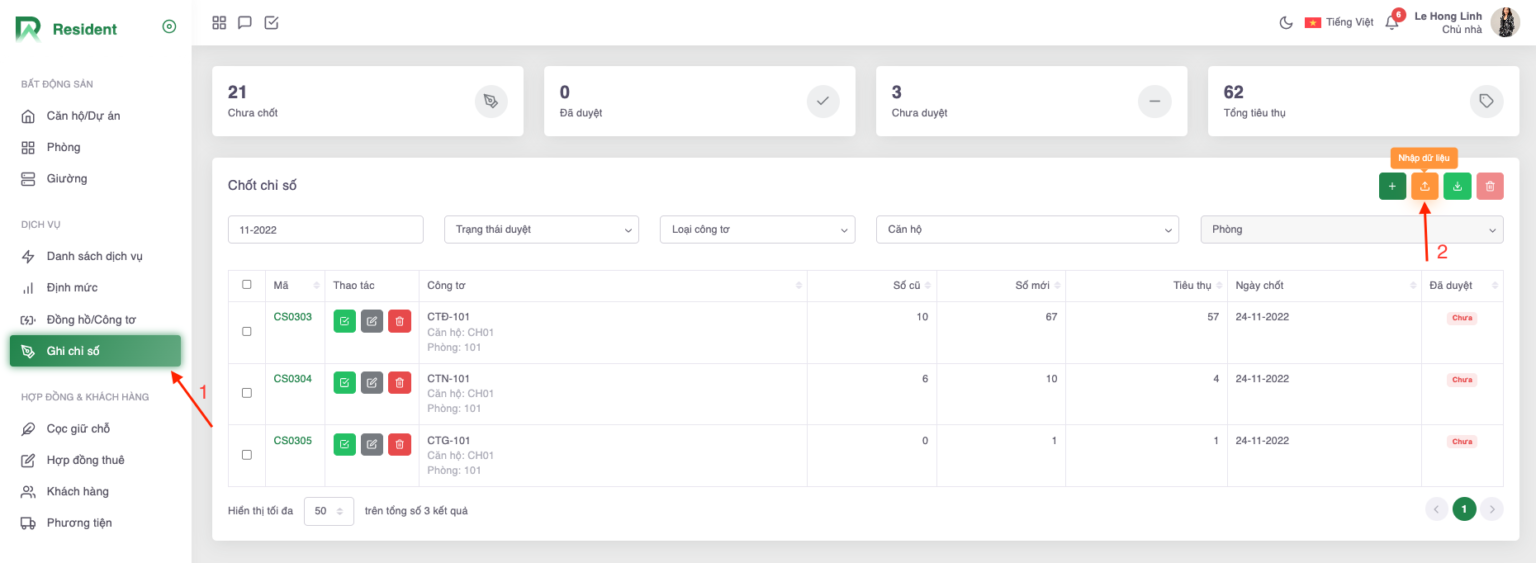Open the CS0303 code link

click(293, 317)
